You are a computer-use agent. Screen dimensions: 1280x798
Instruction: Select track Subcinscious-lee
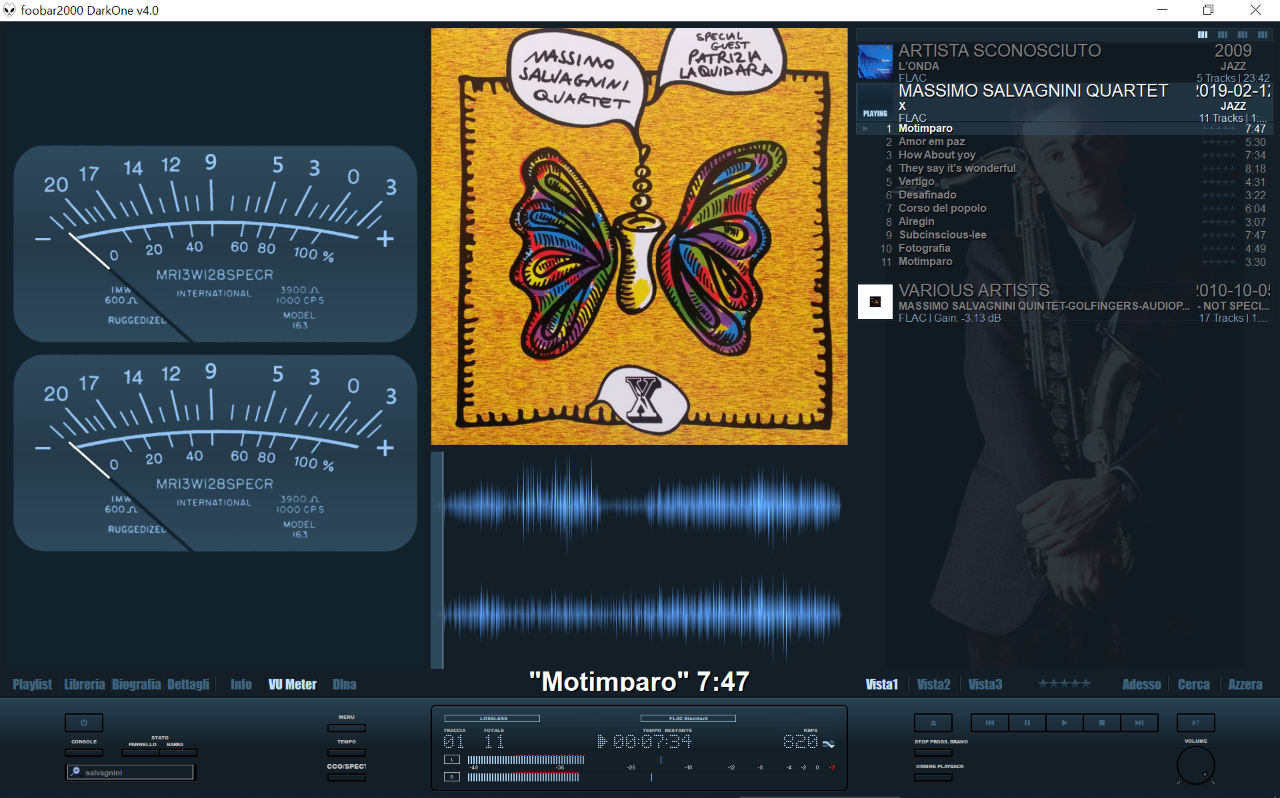[x=1065, y=235]
